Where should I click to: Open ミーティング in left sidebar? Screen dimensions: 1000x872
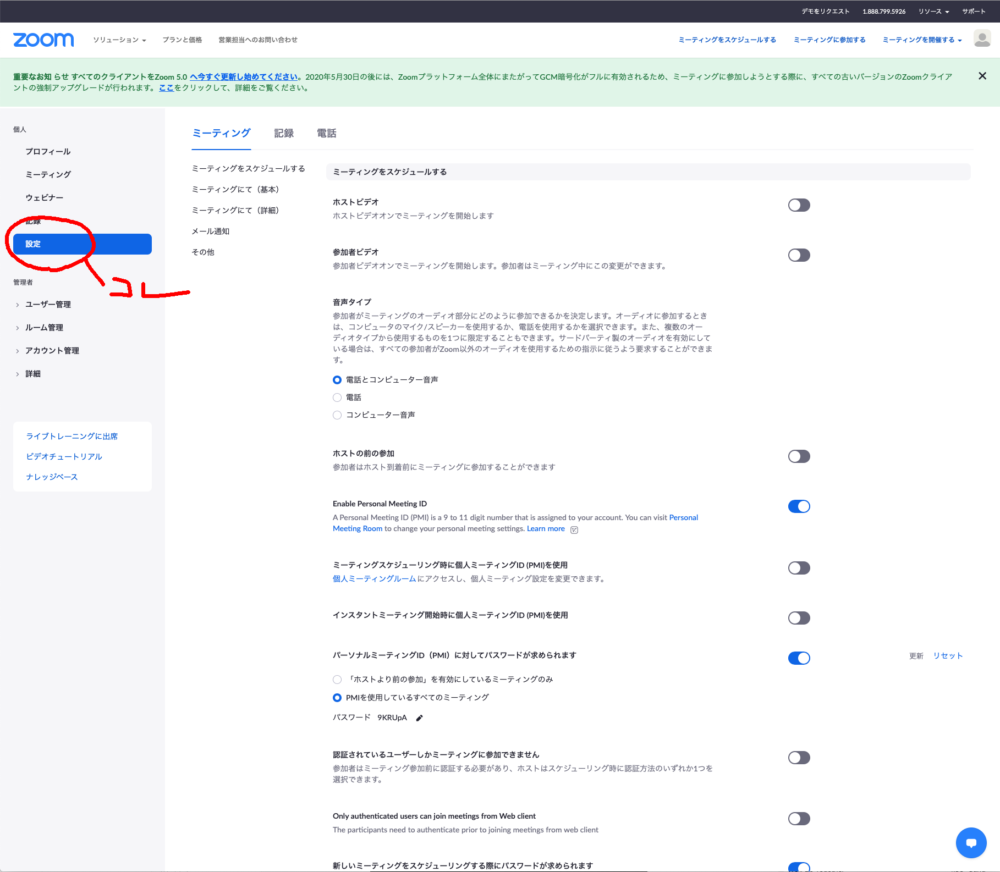[x=48, y=175]
